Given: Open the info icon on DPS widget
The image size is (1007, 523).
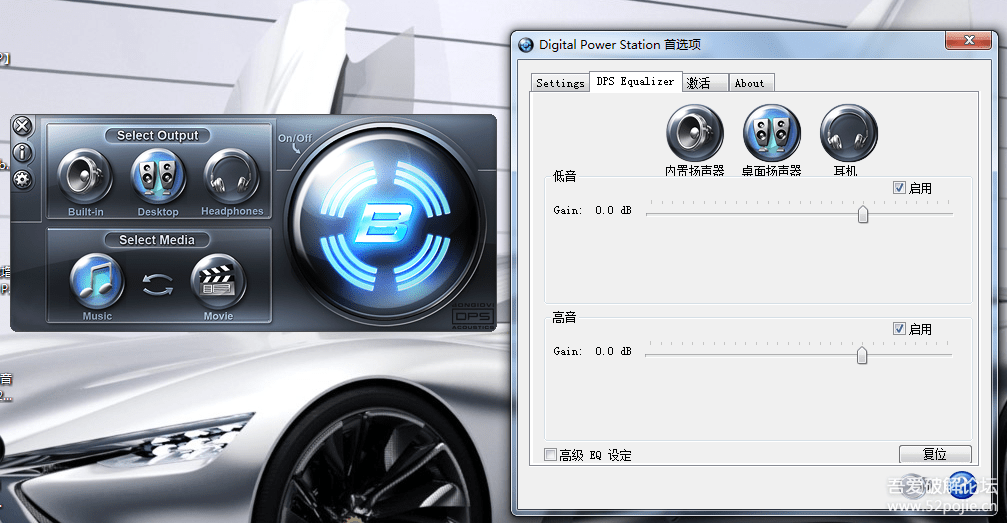Looking at the screenshot, I should (x=22, y=153).
